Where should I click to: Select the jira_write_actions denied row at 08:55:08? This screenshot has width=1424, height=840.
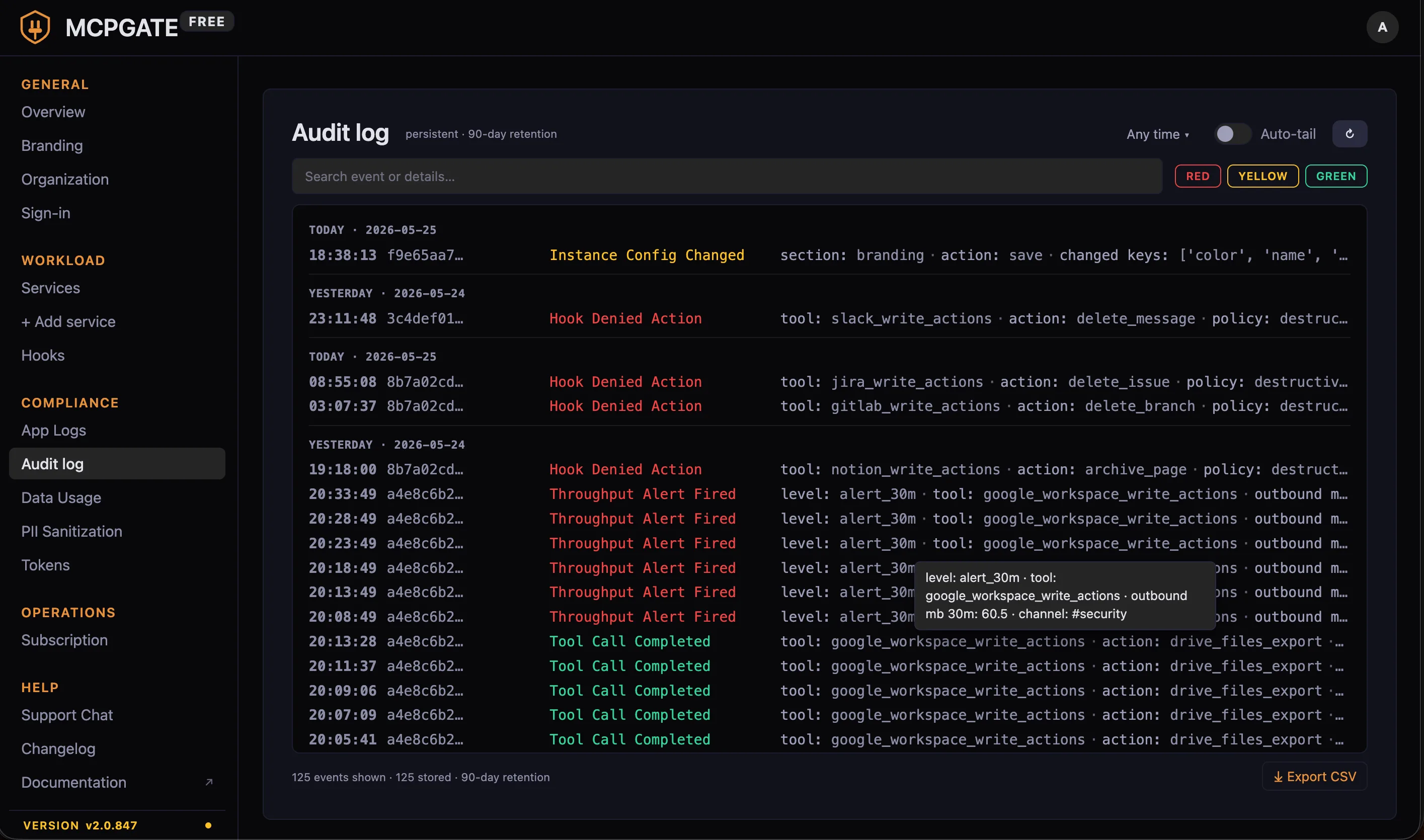(x=829, y=382)
